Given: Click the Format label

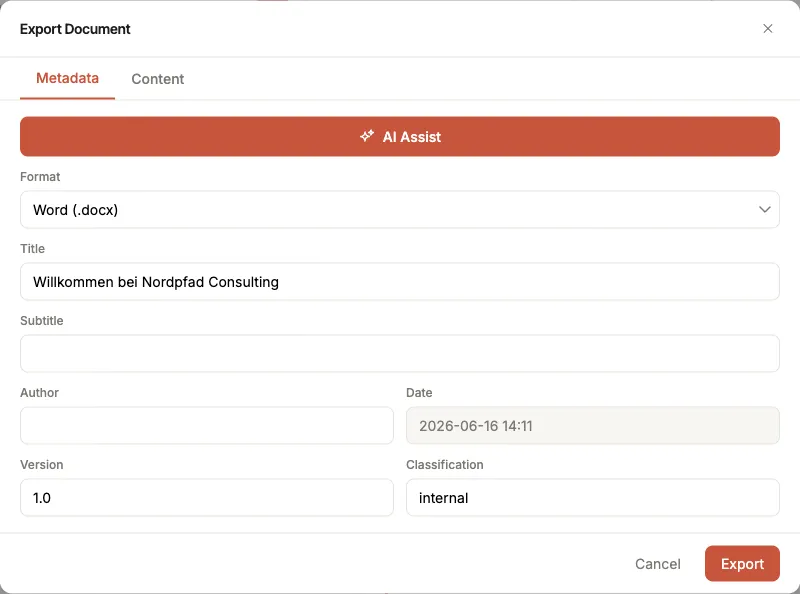Looking at the screenshot, I should point(40,177).
